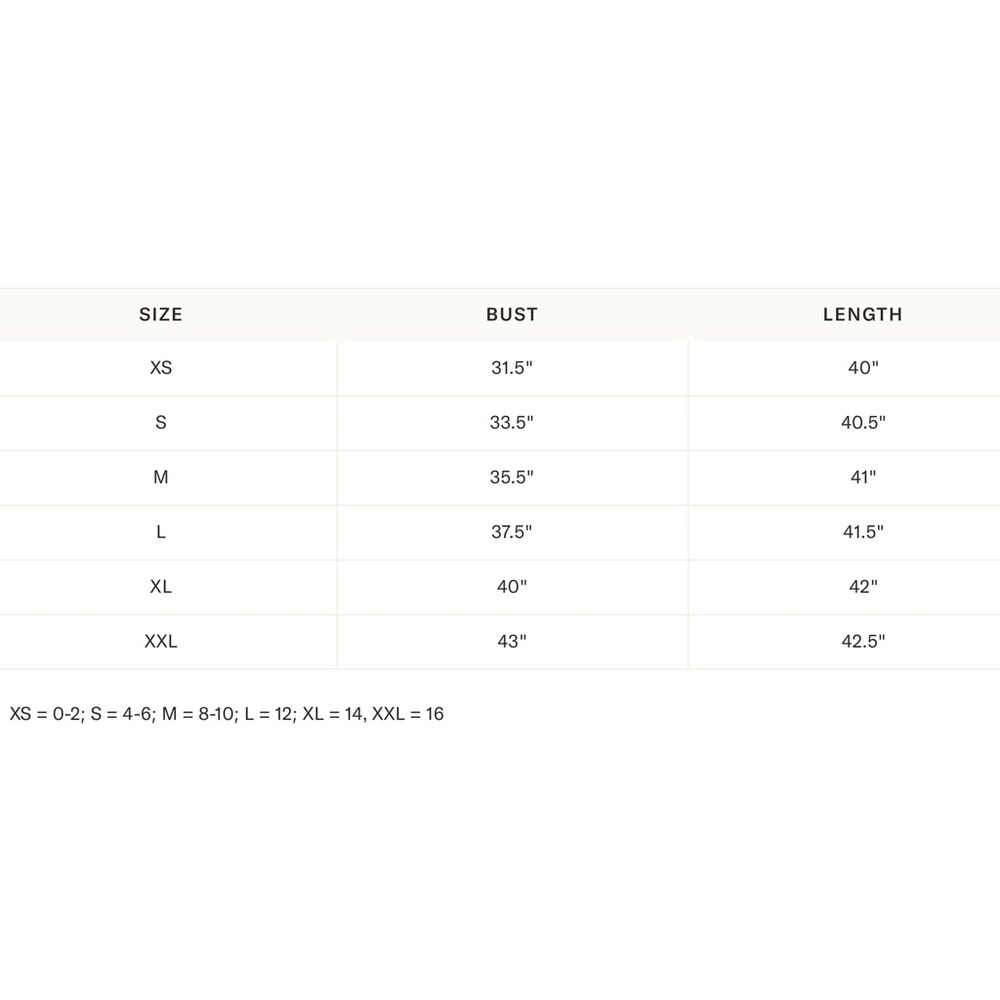1000x1000 pixels.
Task: Click the 43" bust measurement for XXL
Action: click(512, 642)
